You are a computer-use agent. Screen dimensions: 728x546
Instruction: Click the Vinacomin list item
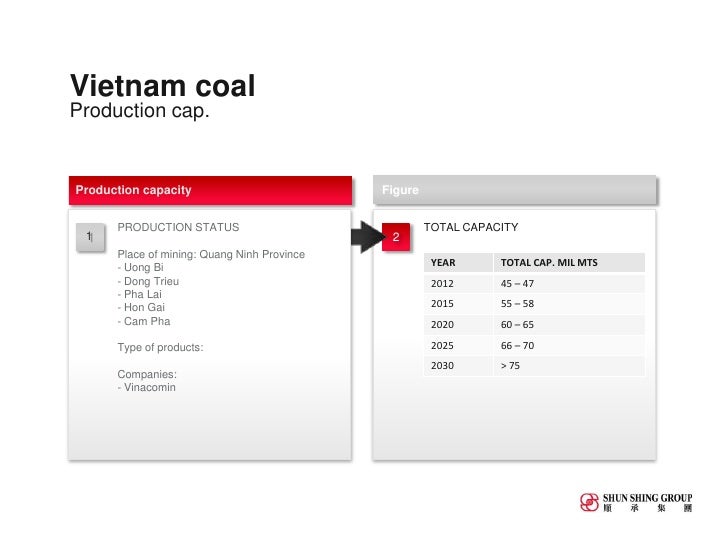click(x=147, y=387)
